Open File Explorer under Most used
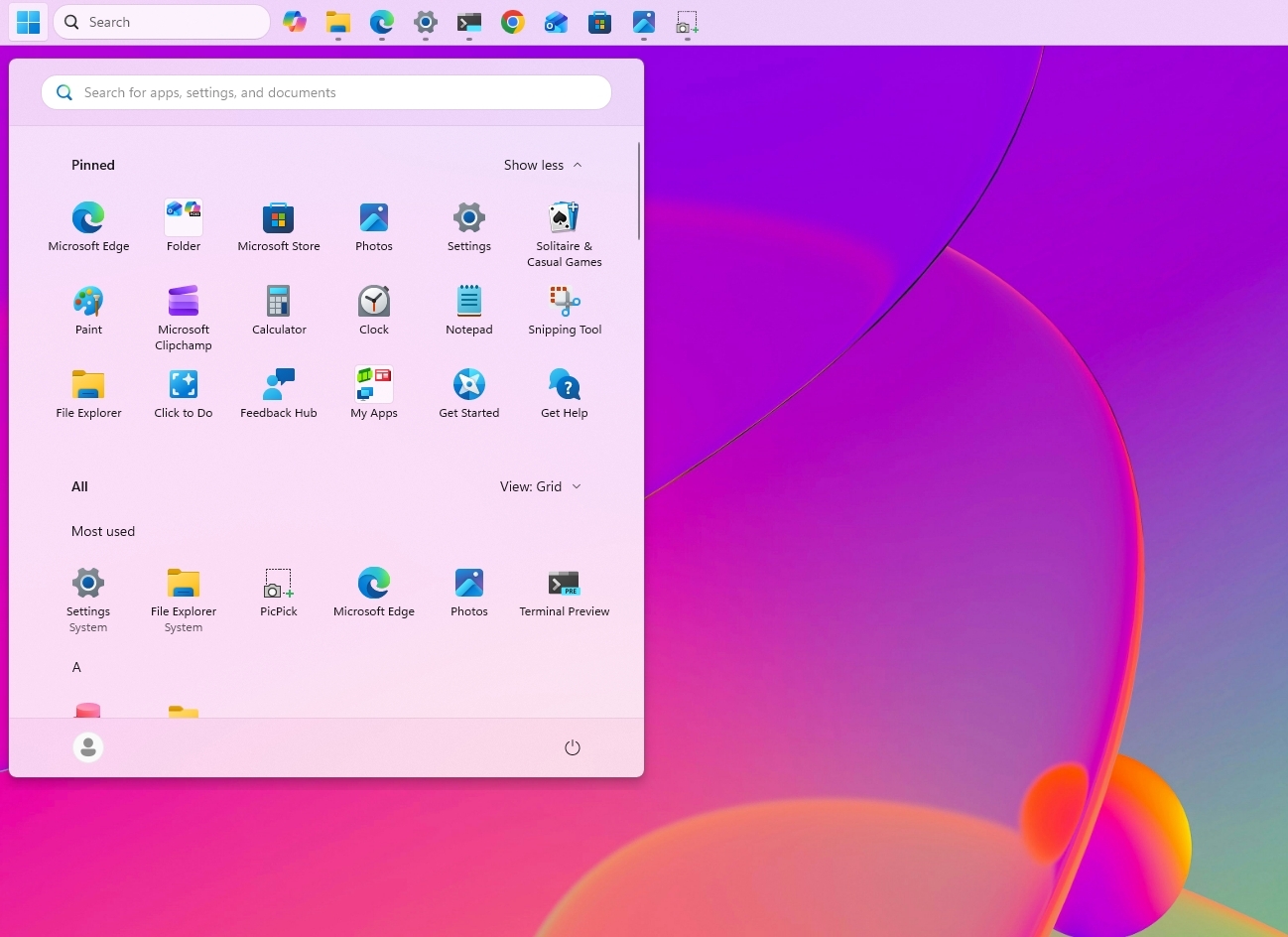 (184, 600)
